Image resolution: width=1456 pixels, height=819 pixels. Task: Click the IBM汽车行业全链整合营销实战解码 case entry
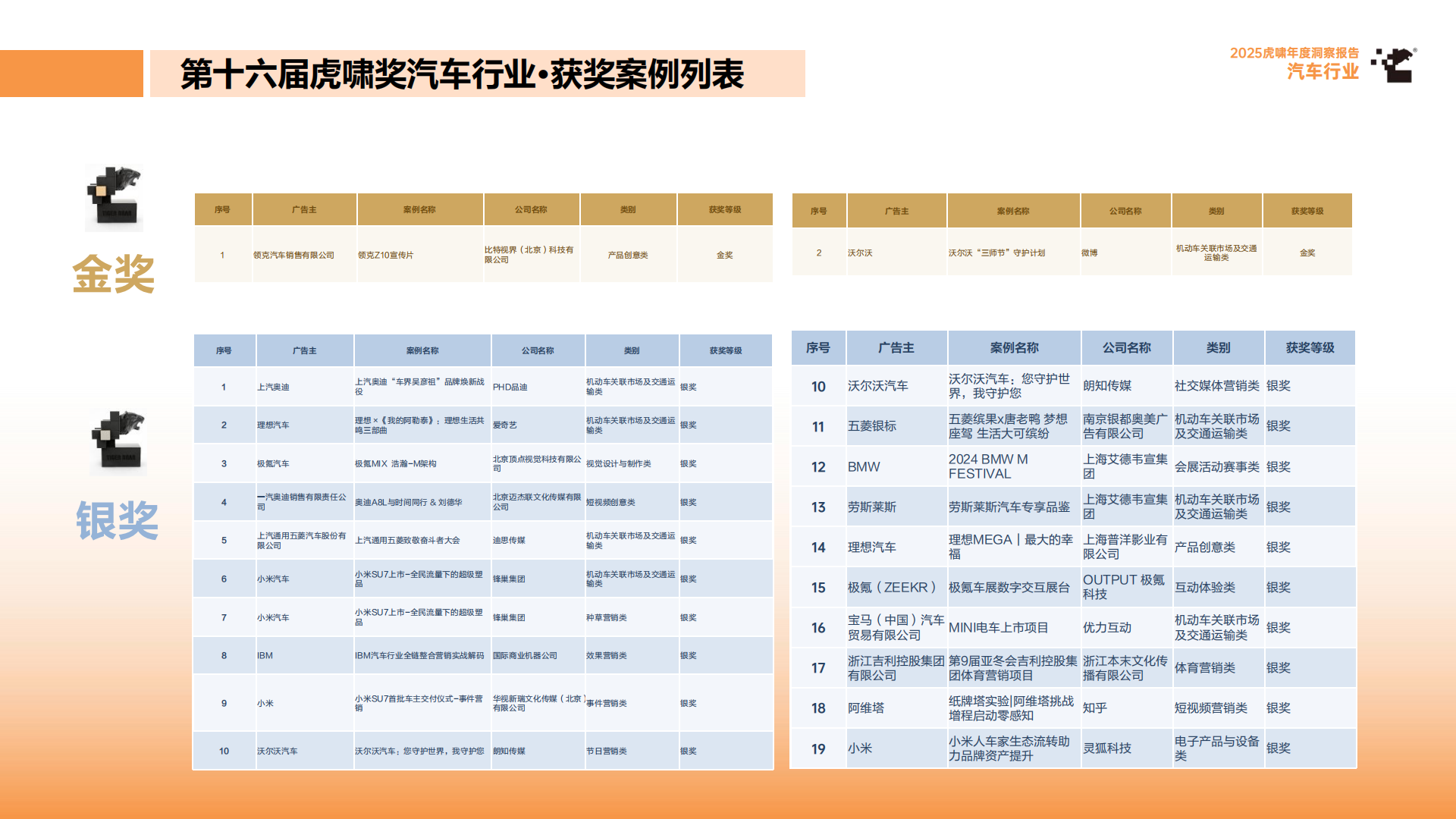click(x=420, y=655)
